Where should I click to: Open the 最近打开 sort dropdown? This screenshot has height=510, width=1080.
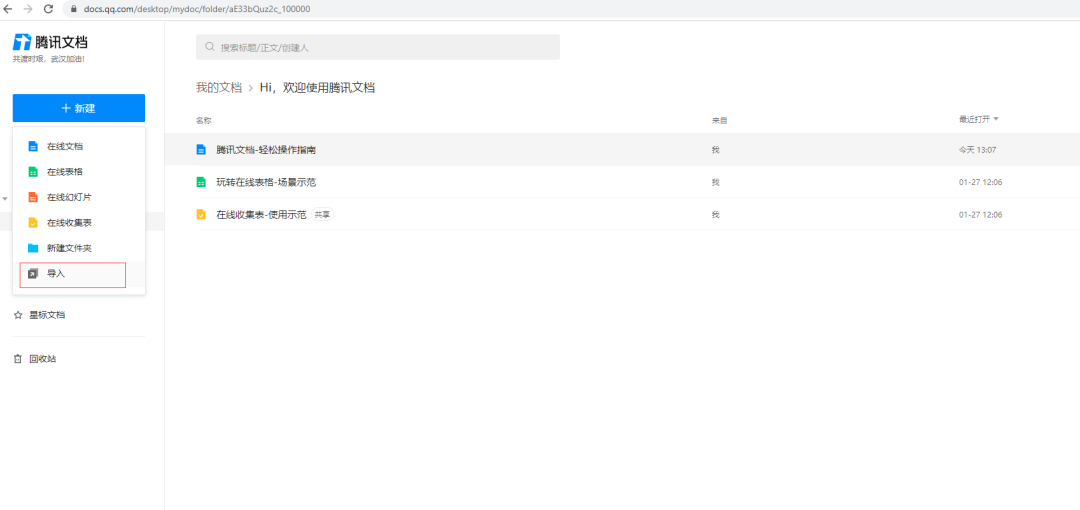(979, 119)
